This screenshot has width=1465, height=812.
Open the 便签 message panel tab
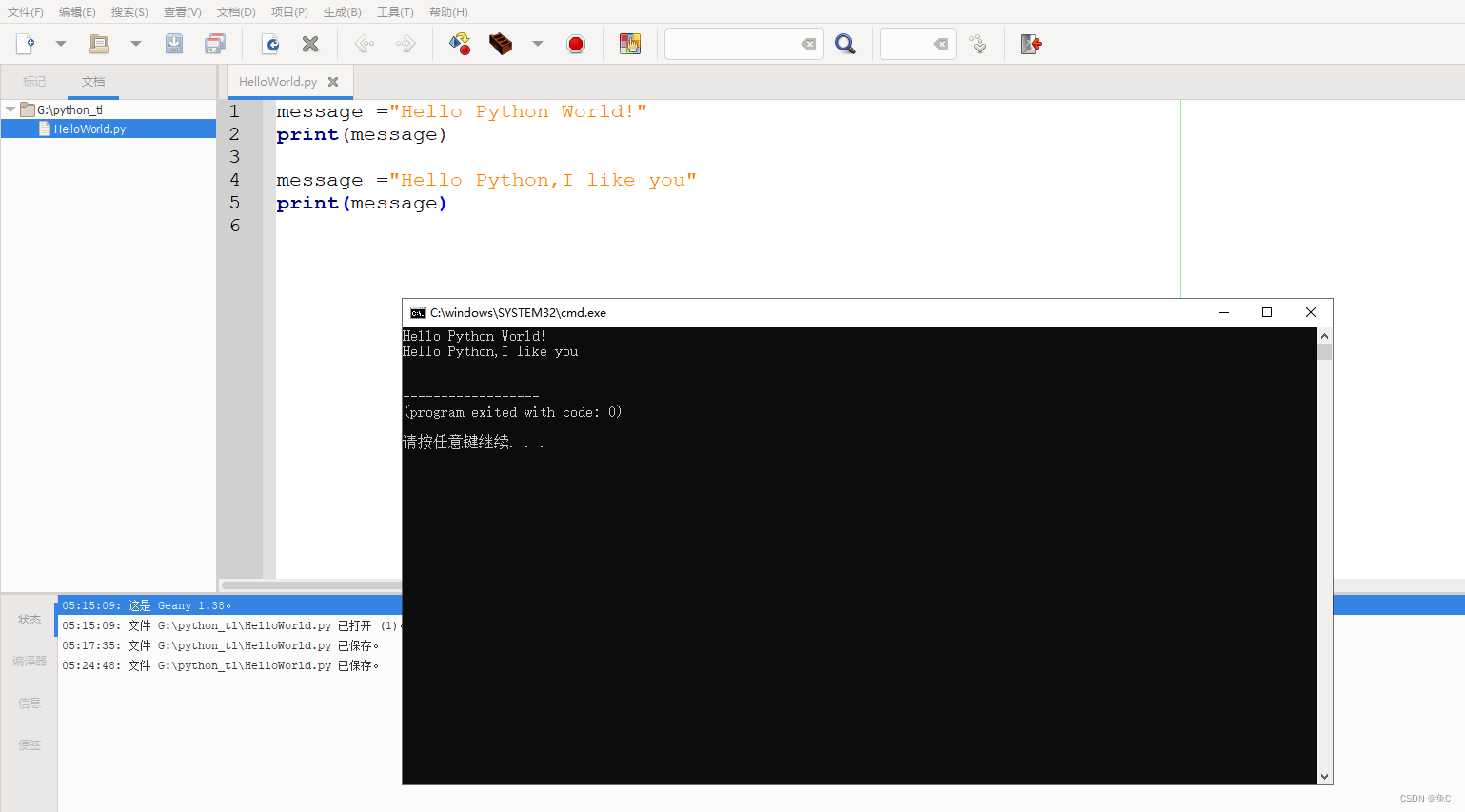(30, 745)
